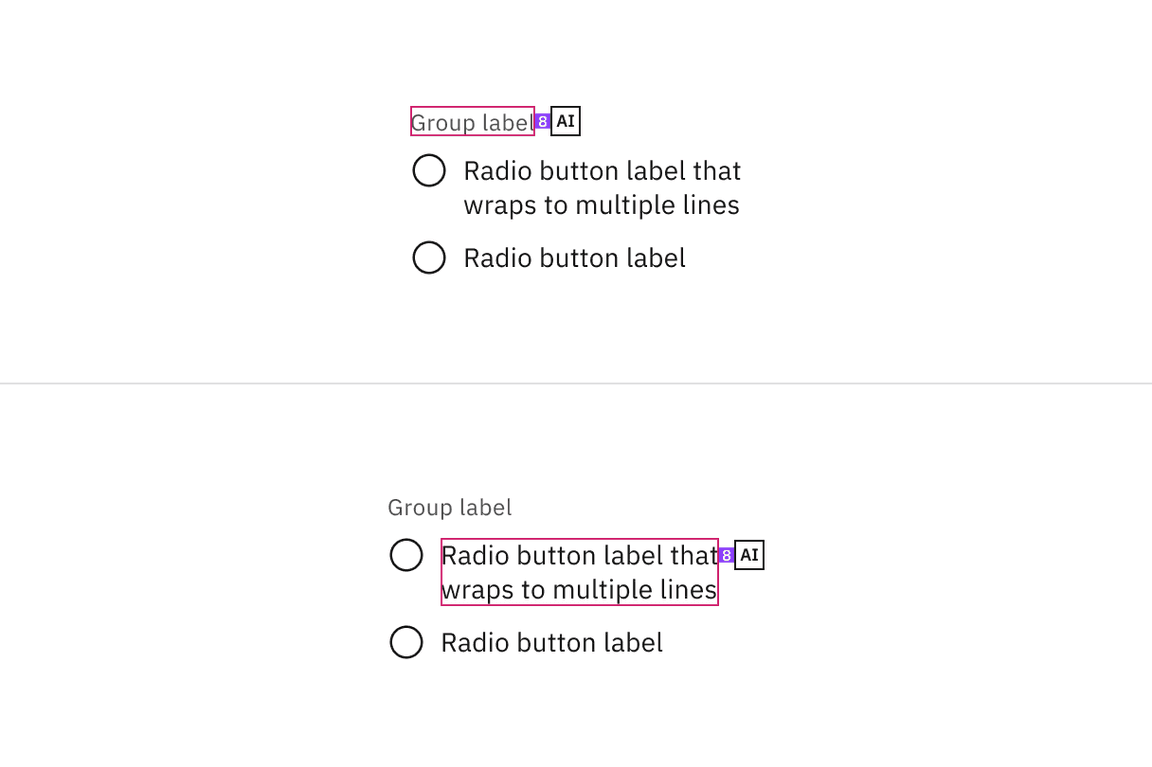The image size is (1152, 767).
Task: Click the label 'Radio button label that wraps to multiple lines'
Action: tap(579, 572)
